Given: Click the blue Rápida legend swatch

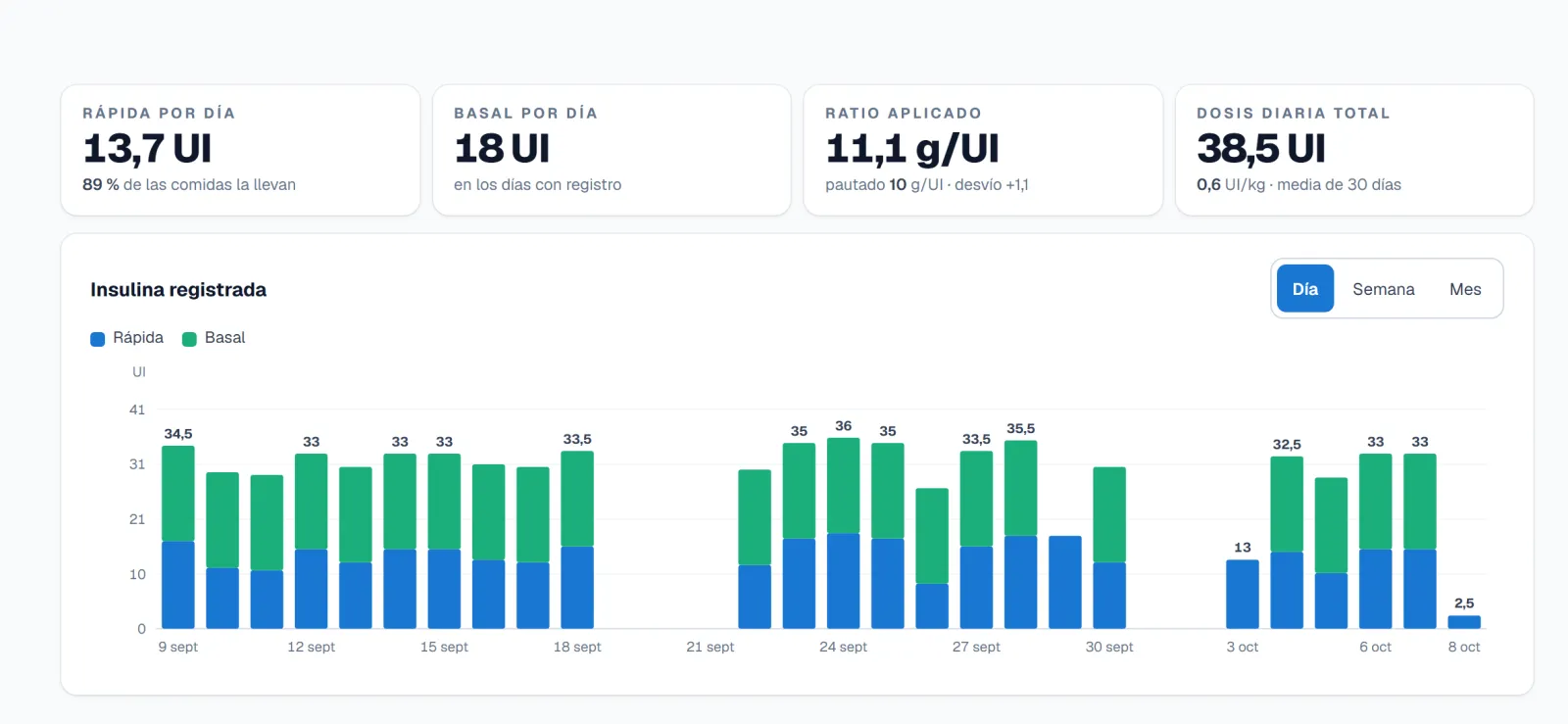Looking at the screenshot, I should [x=97, y=339].
